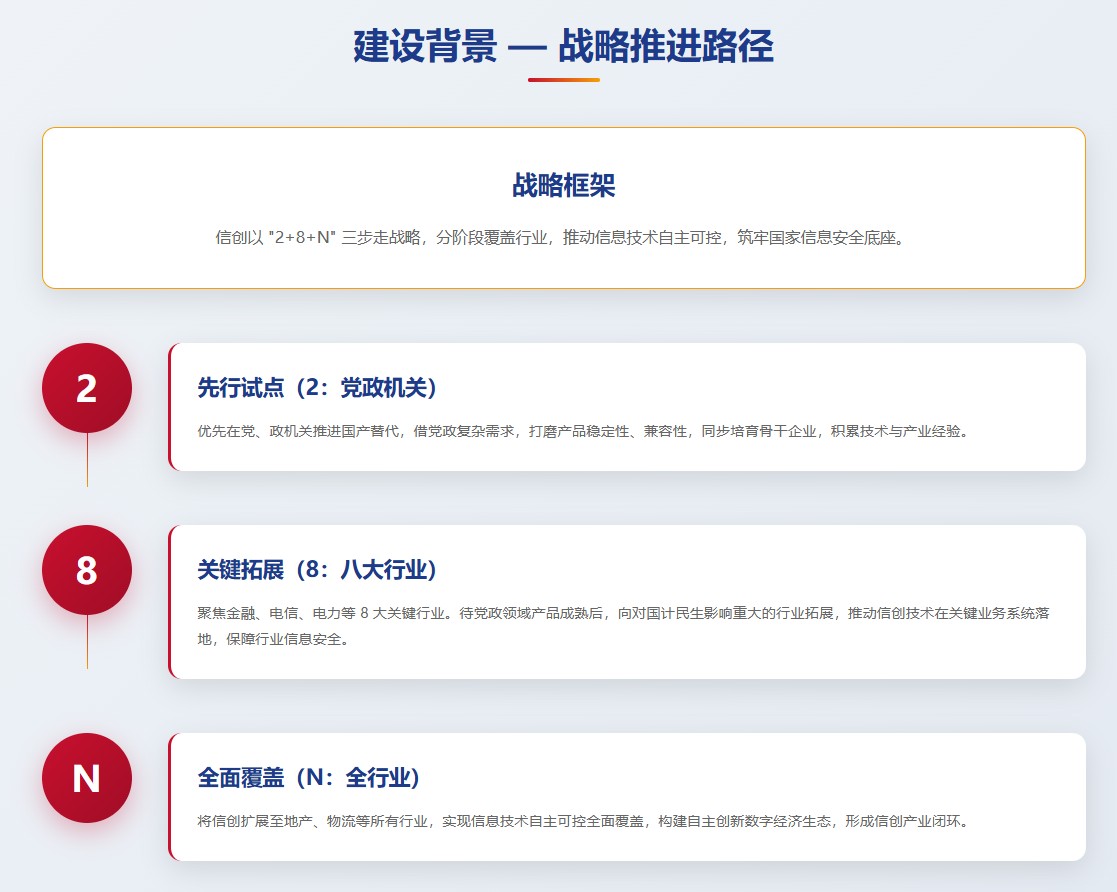Click the 战略框架 heading
The width and height of the screenshot is (1117, 892).
pyautogui.click(x=563, y=185)
